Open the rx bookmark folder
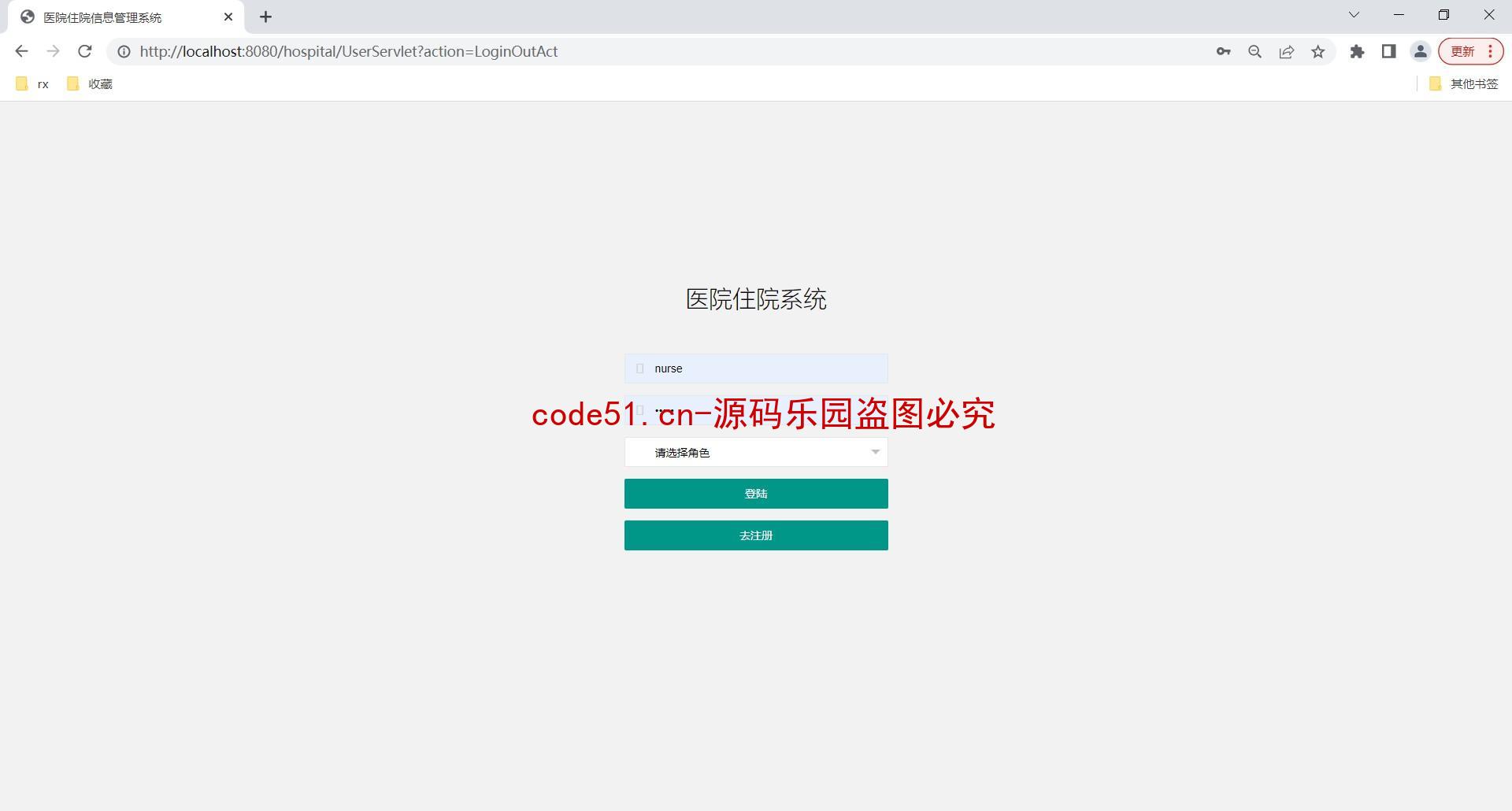Image resolution: width=1512 pixels, height=811 pixels. (32, 83)
